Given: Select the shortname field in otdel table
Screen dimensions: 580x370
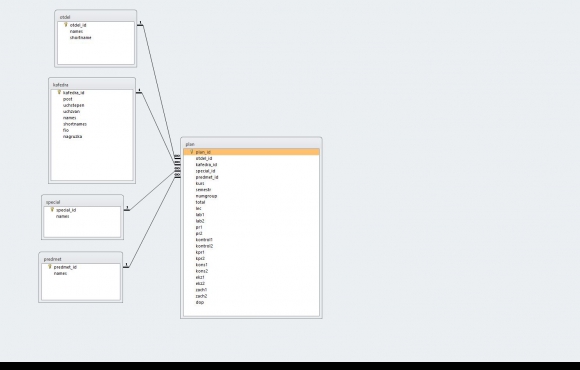Looking at the screenshot, I should pyautogui.click(x=81, y=38).
